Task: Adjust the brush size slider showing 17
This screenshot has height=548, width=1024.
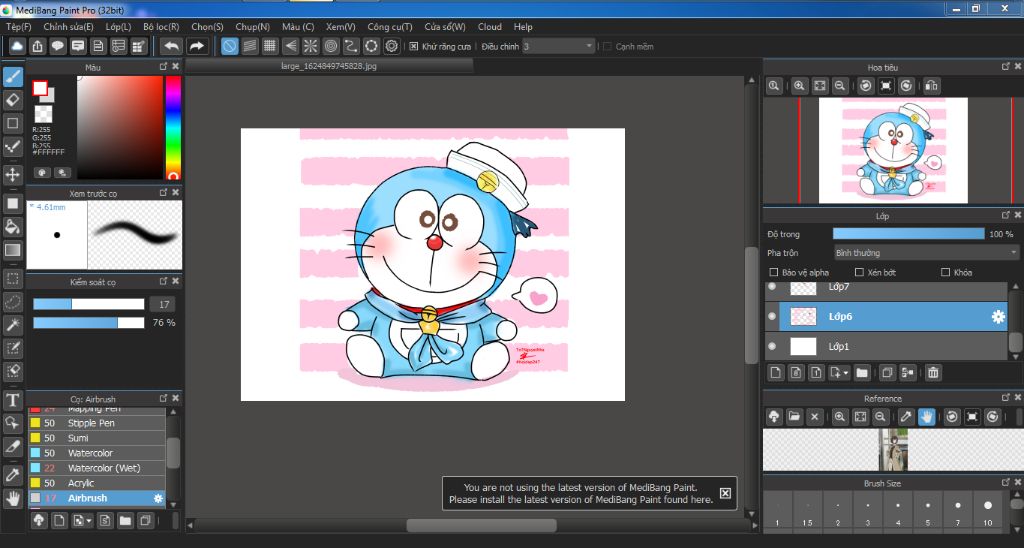Action: [89, 304]
